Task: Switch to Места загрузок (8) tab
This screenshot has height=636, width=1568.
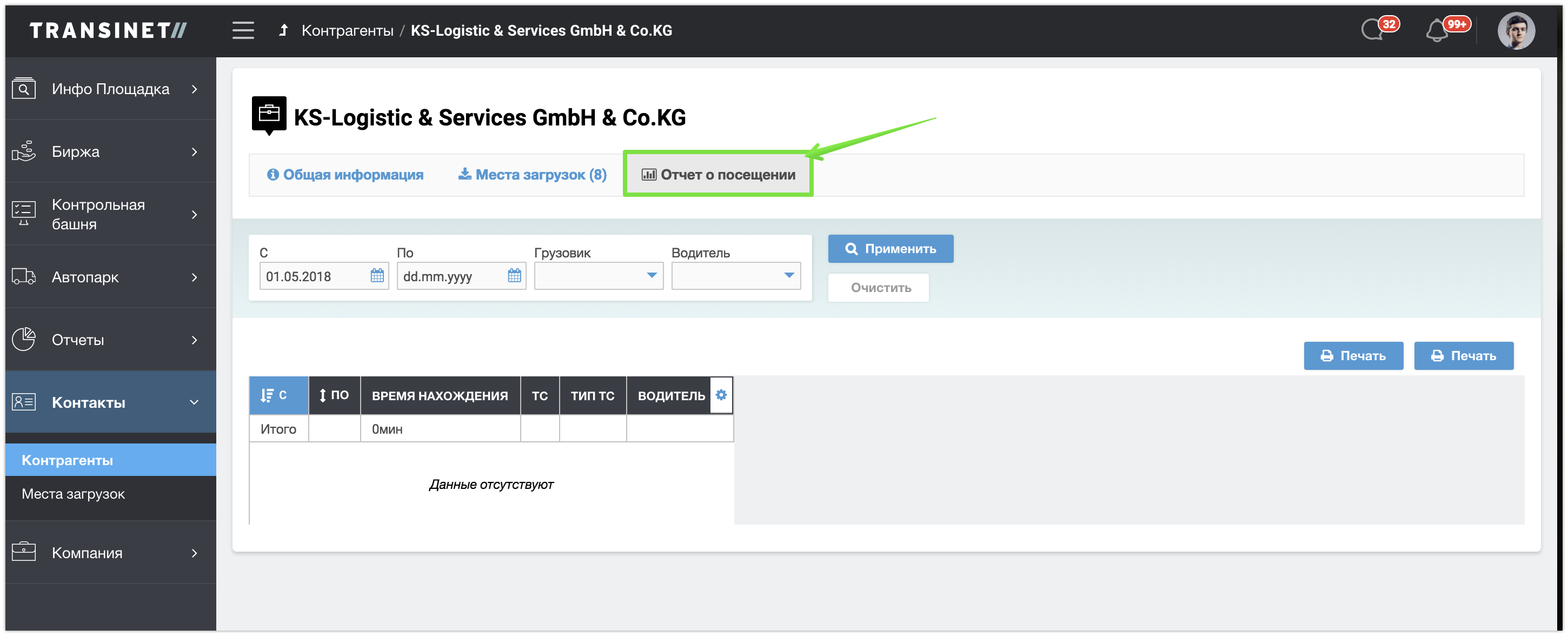Action: click(x=533, y=175)
